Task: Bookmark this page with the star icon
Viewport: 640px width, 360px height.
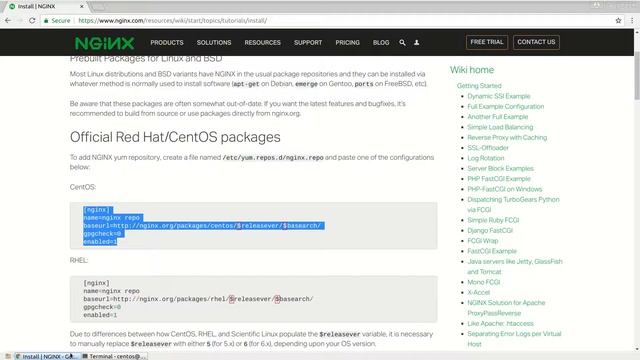Action: coord(618,20)
